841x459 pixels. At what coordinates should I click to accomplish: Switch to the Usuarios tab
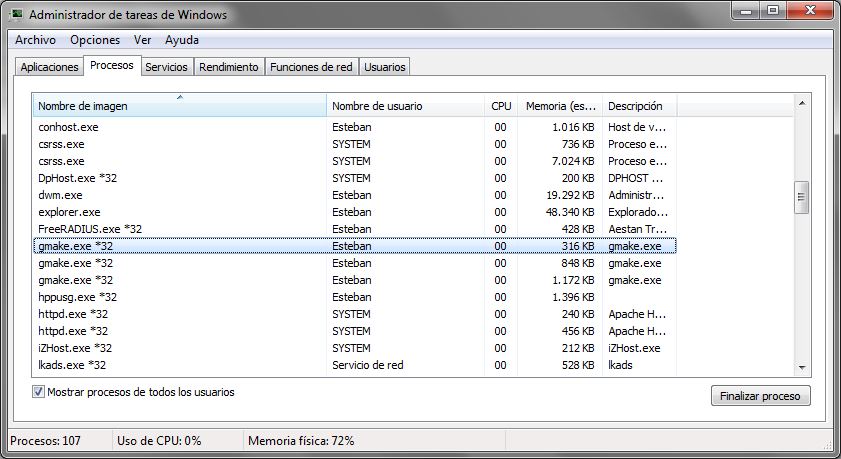click(385, 67)
